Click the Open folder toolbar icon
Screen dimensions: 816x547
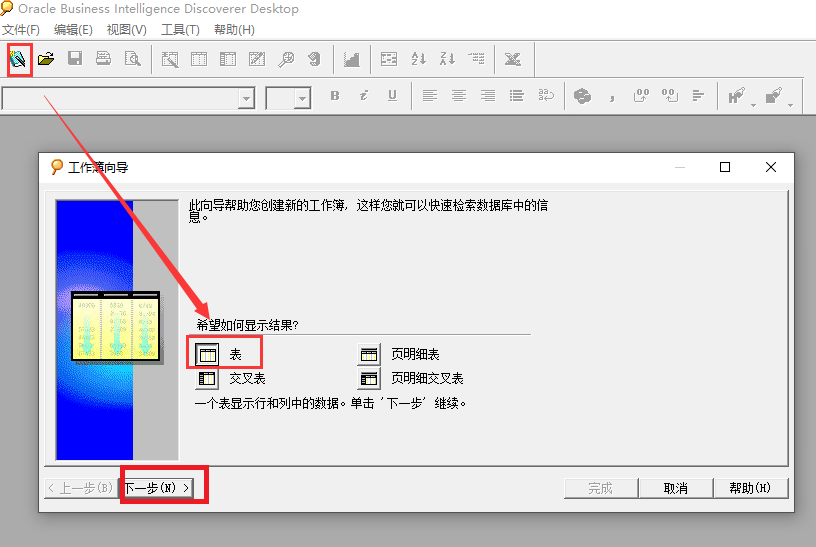(x=46, y=59)
